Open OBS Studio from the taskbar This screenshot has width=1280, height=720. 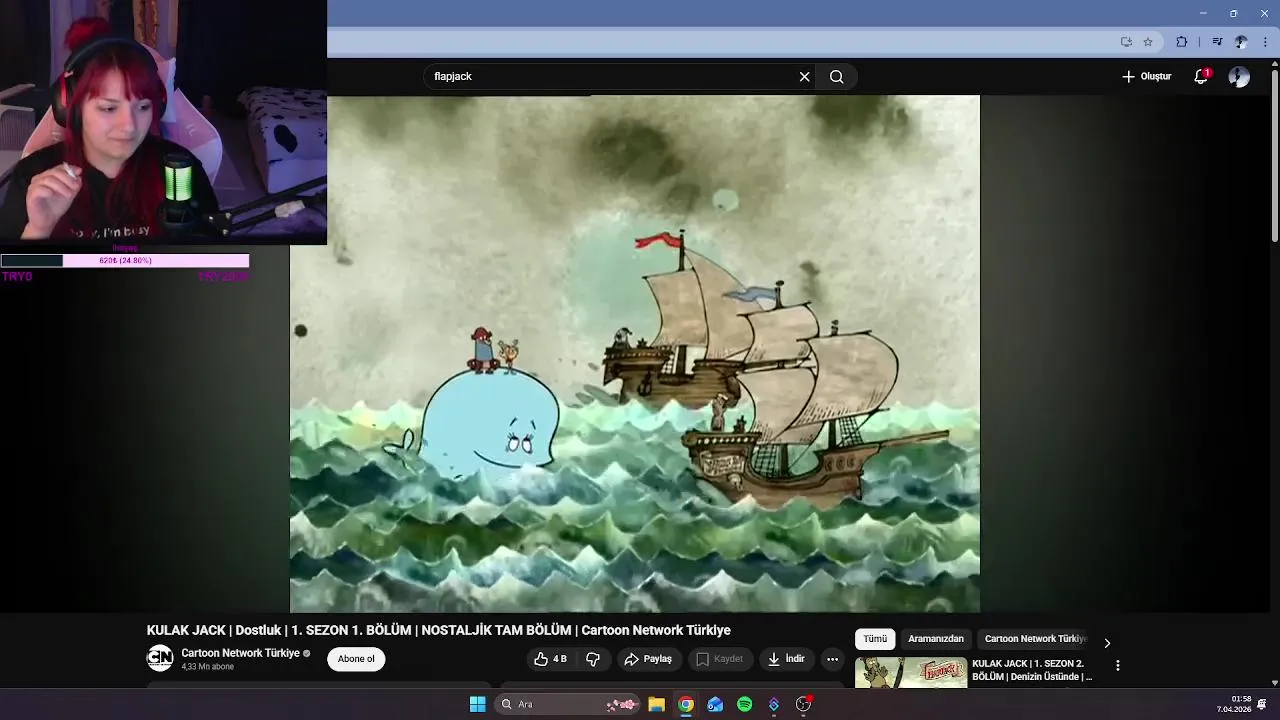pyautogui.click(x=803, y=705)
